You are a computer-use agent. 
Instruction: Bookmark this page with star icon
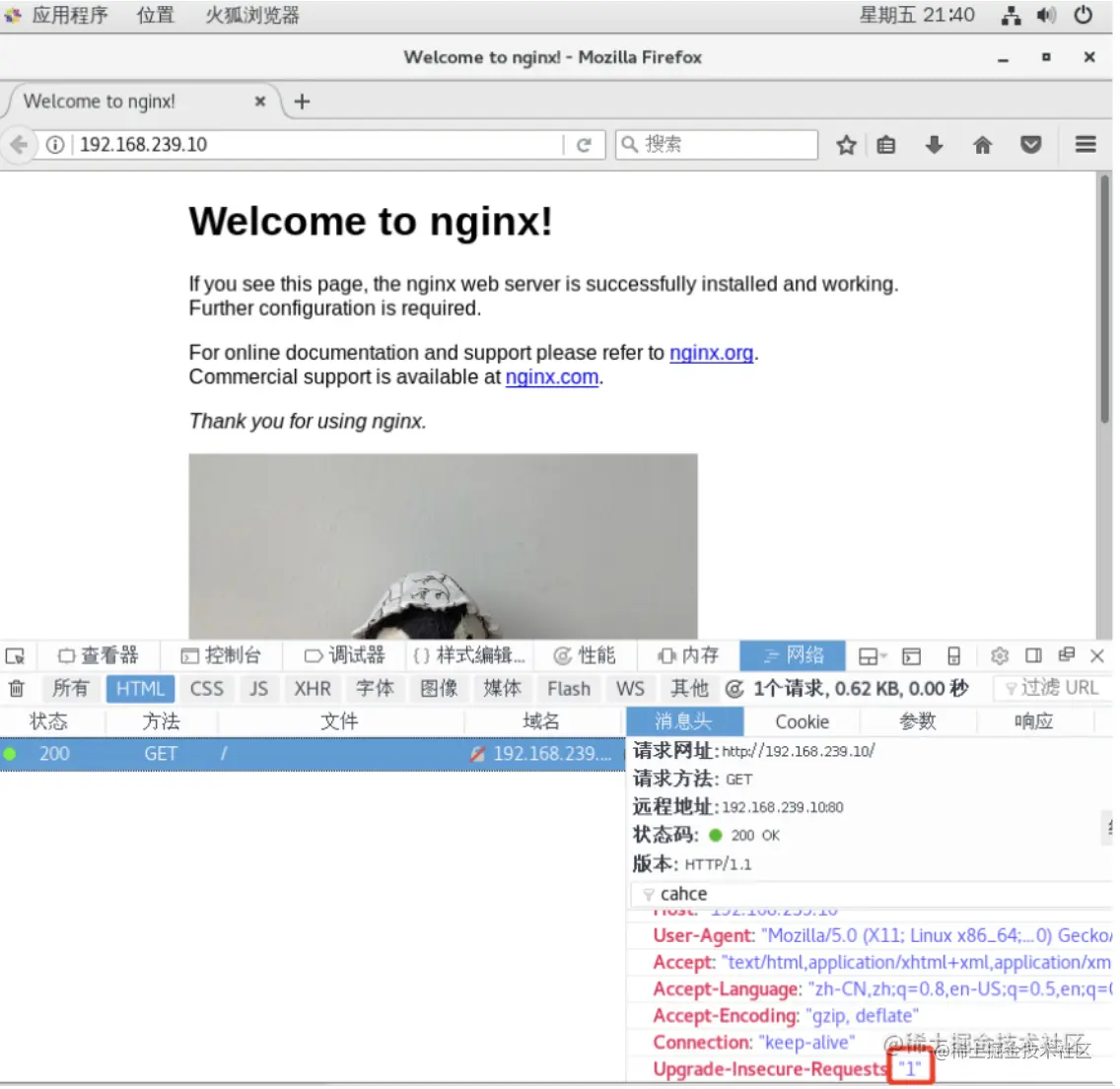tap(847, 145)
